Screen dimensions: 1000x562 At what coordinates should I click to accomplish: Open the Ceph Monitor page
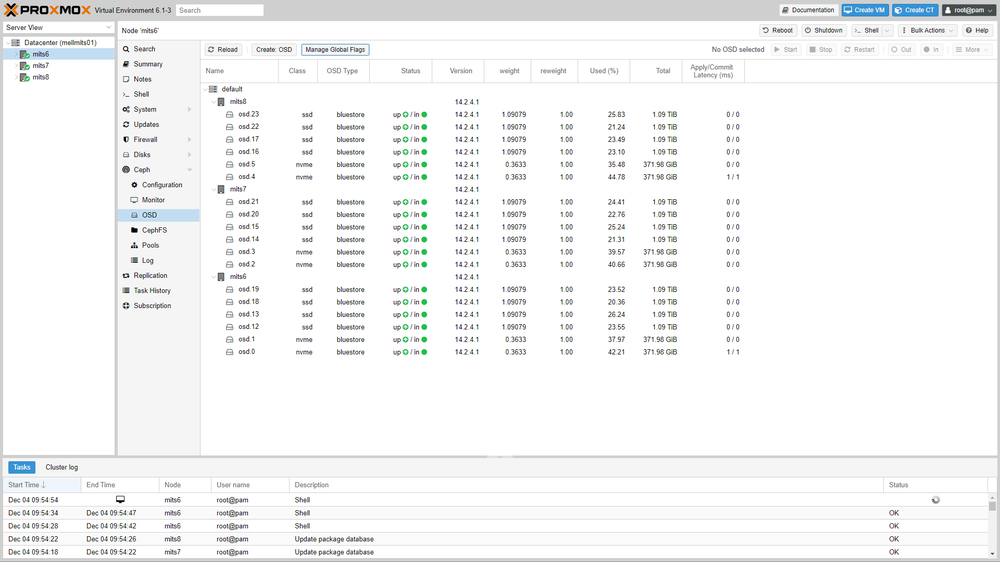click(153, 200)
